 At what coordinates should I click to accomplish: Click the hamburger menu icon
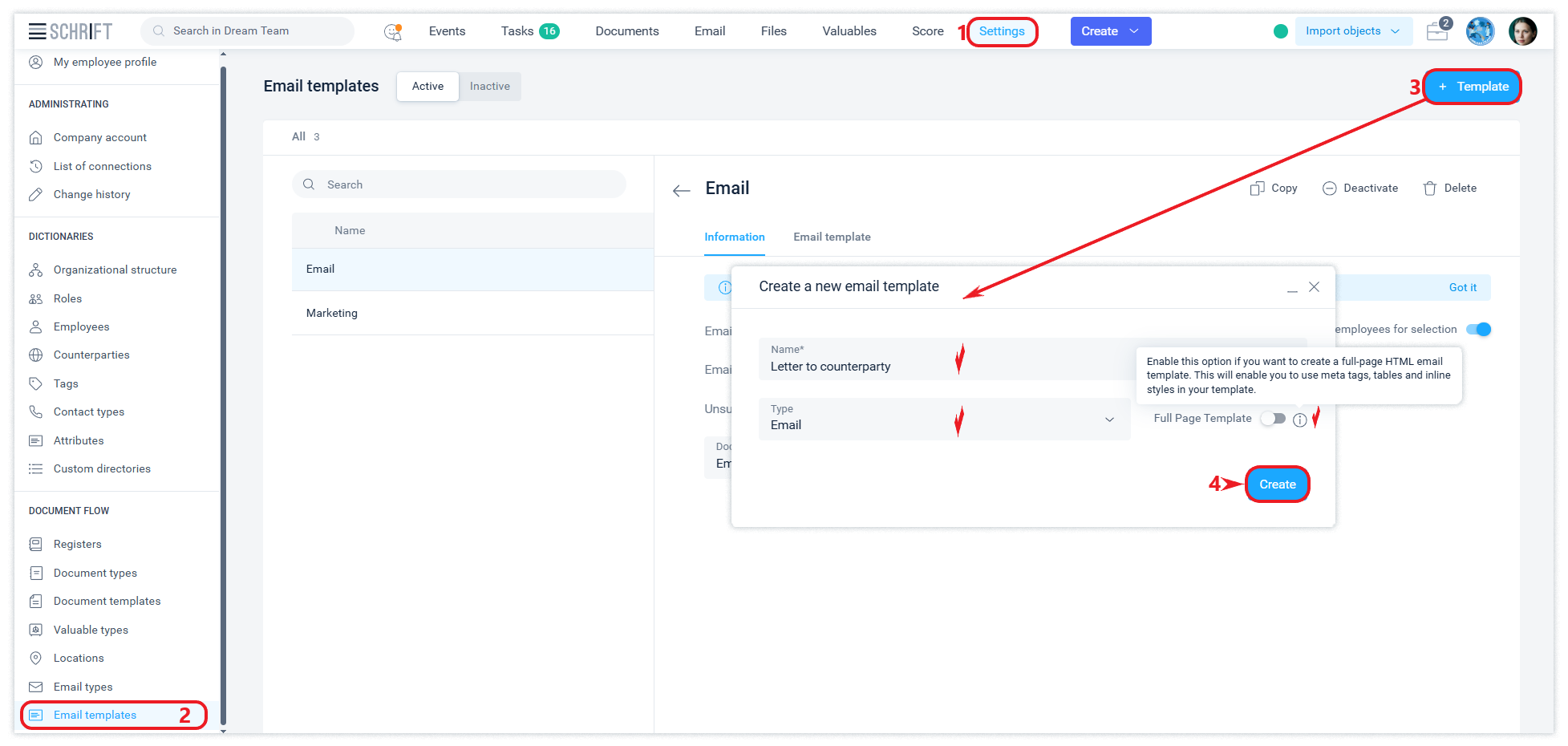tap(37, 31)
